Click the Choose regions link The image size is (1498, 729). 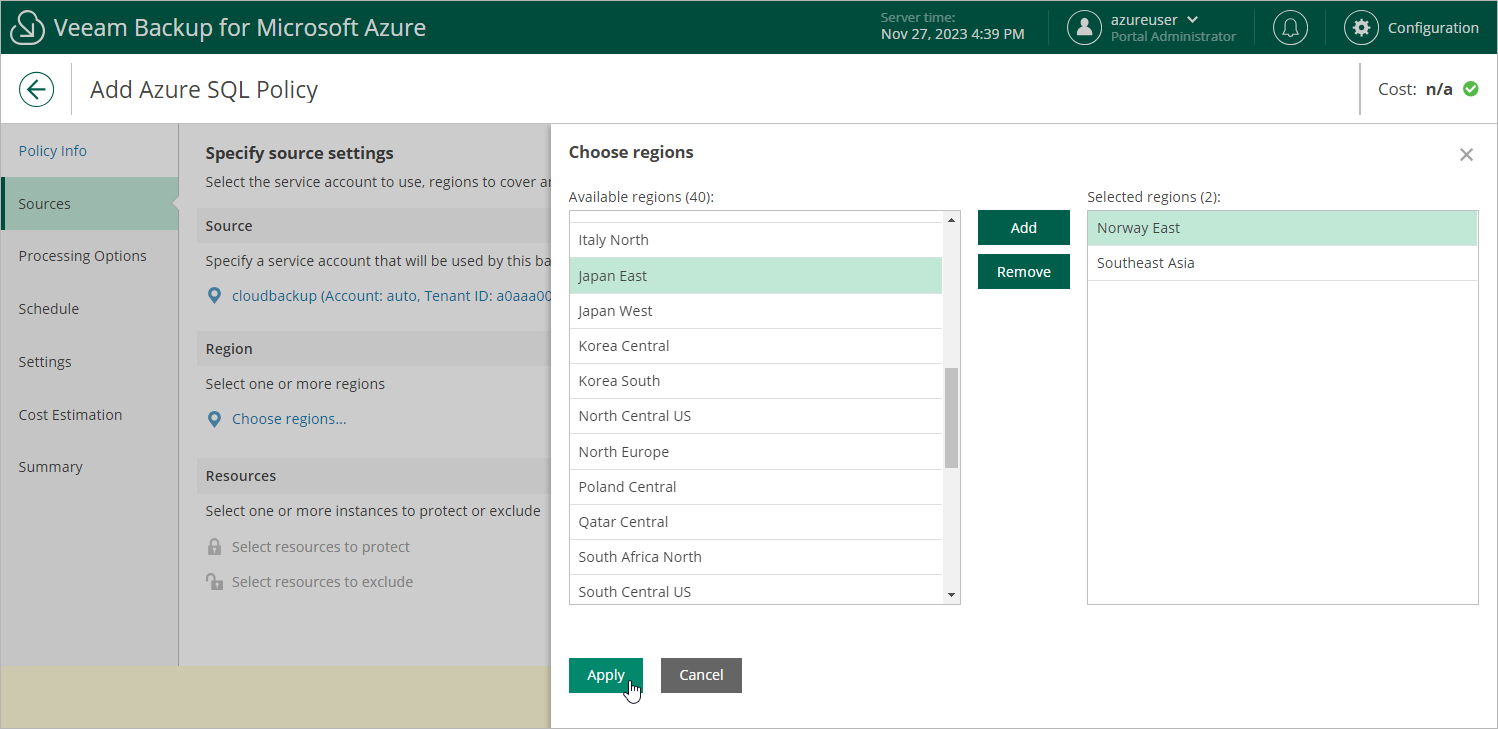tap(289, 419)
